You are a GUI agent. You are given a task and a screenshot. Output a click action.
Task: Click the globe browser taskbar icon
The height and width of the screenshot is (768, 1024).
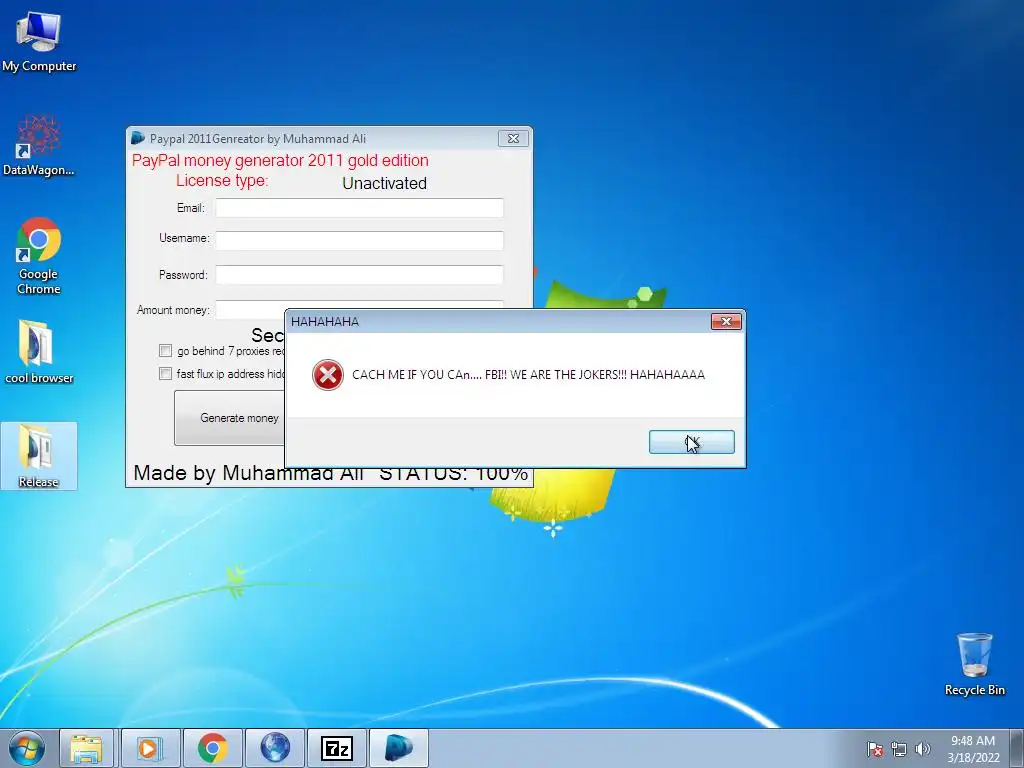click(275, 748)
